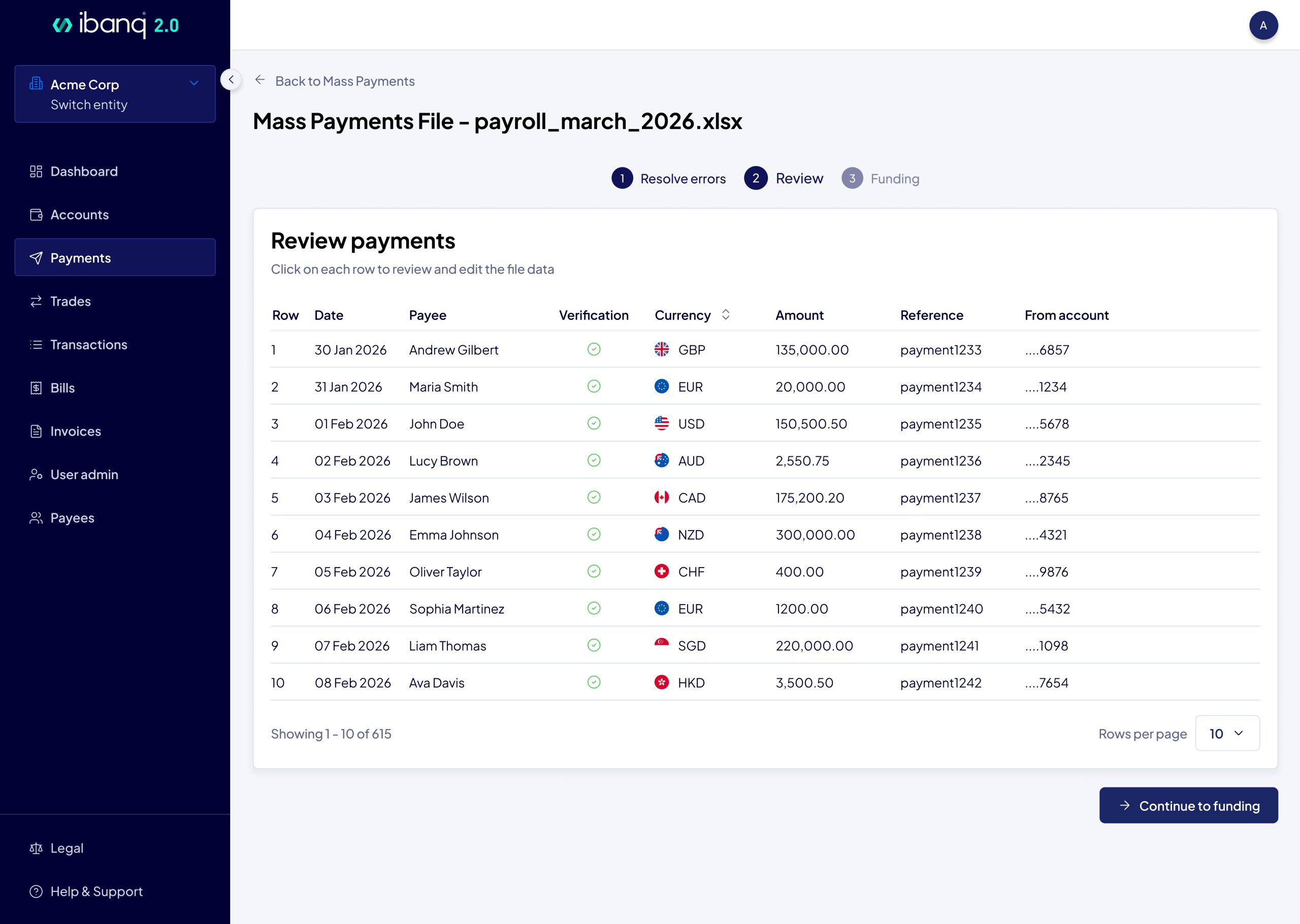Screen dimensions: 1300x924
Task: Click the CHF flag icon
Action: point(661,571)
